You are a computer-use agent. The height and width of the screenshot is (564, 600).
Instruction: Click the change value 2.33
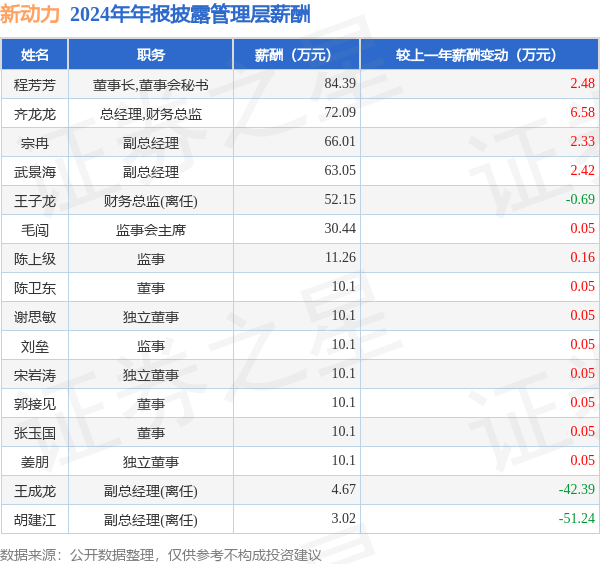[x=582, y=141]
